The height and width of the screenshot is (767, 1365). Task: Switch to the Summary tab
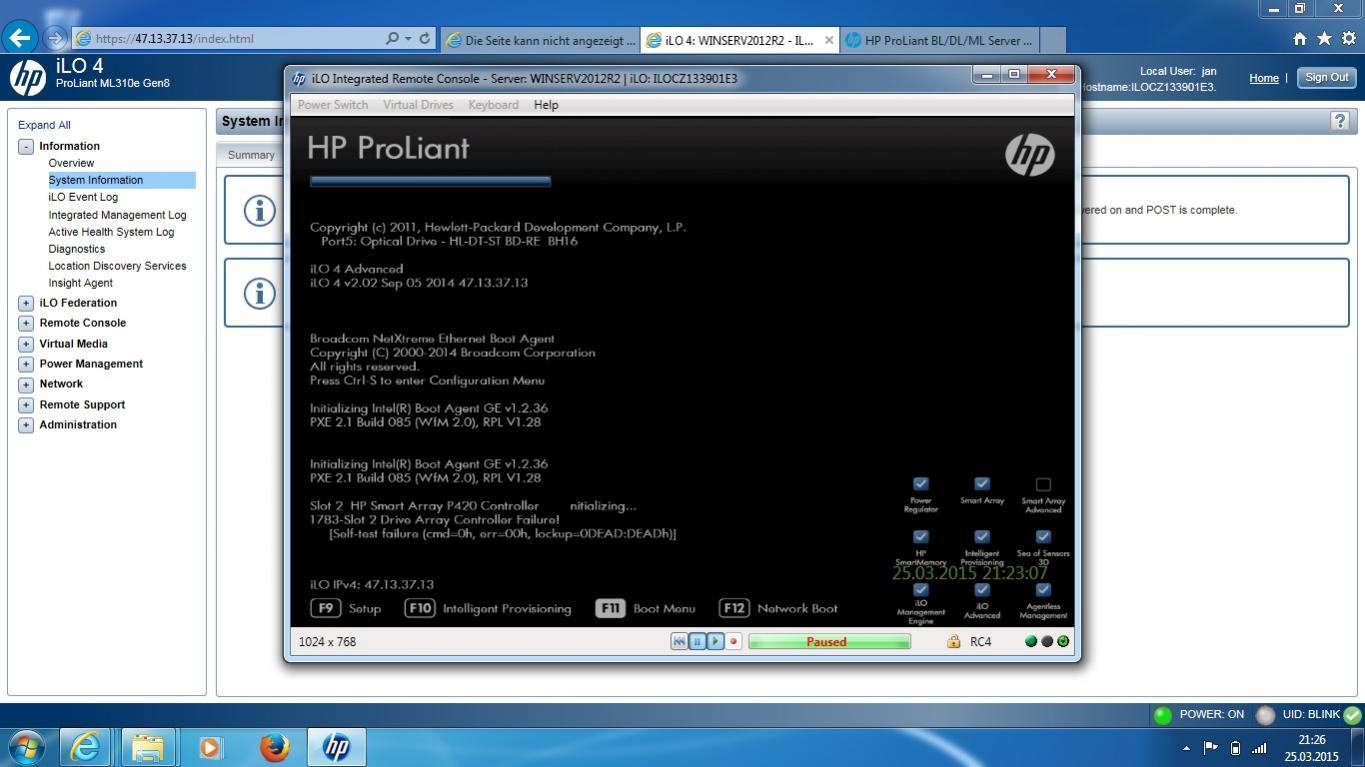tap(250, 155)
